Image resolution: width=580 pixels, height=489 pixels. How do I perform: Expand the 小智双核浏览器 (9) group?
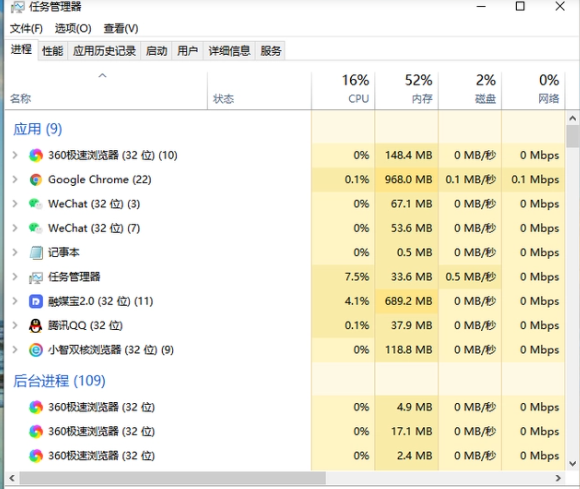[x=15, y=350]
